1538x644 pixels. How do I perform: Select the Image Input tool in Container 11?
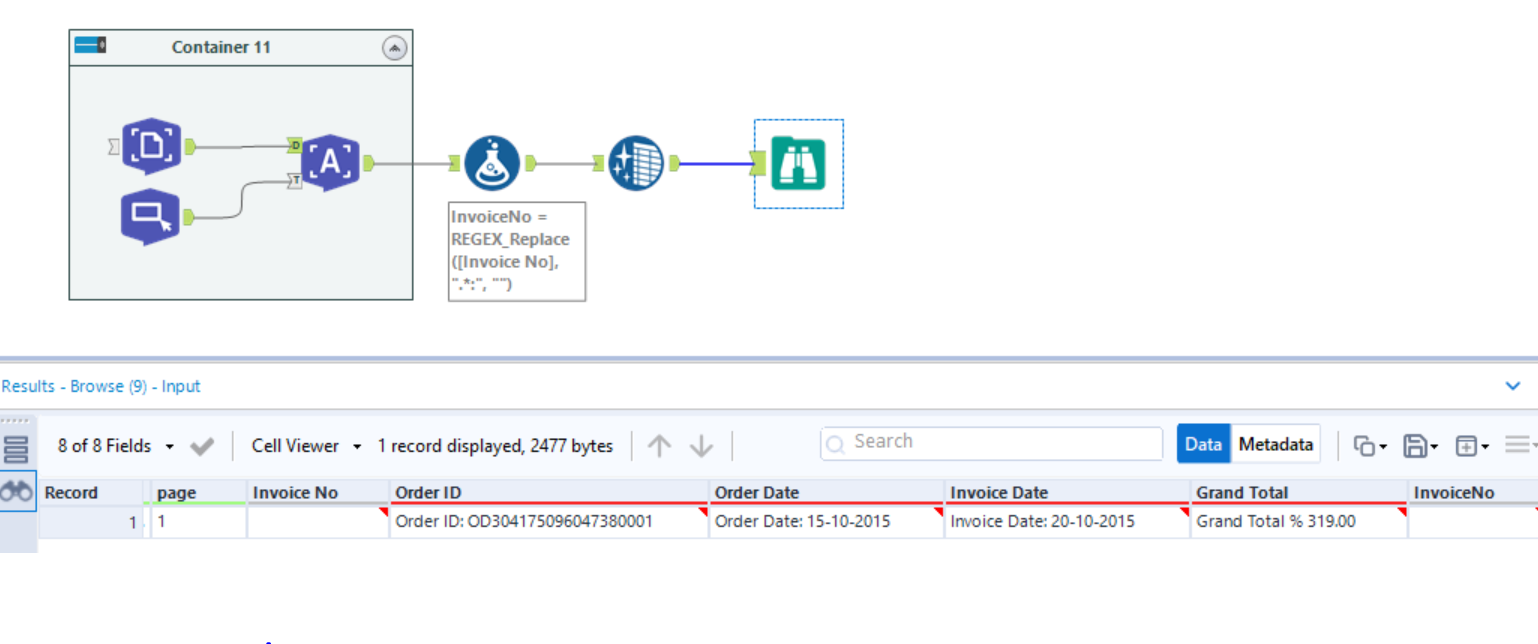click(x=152, y=146)
